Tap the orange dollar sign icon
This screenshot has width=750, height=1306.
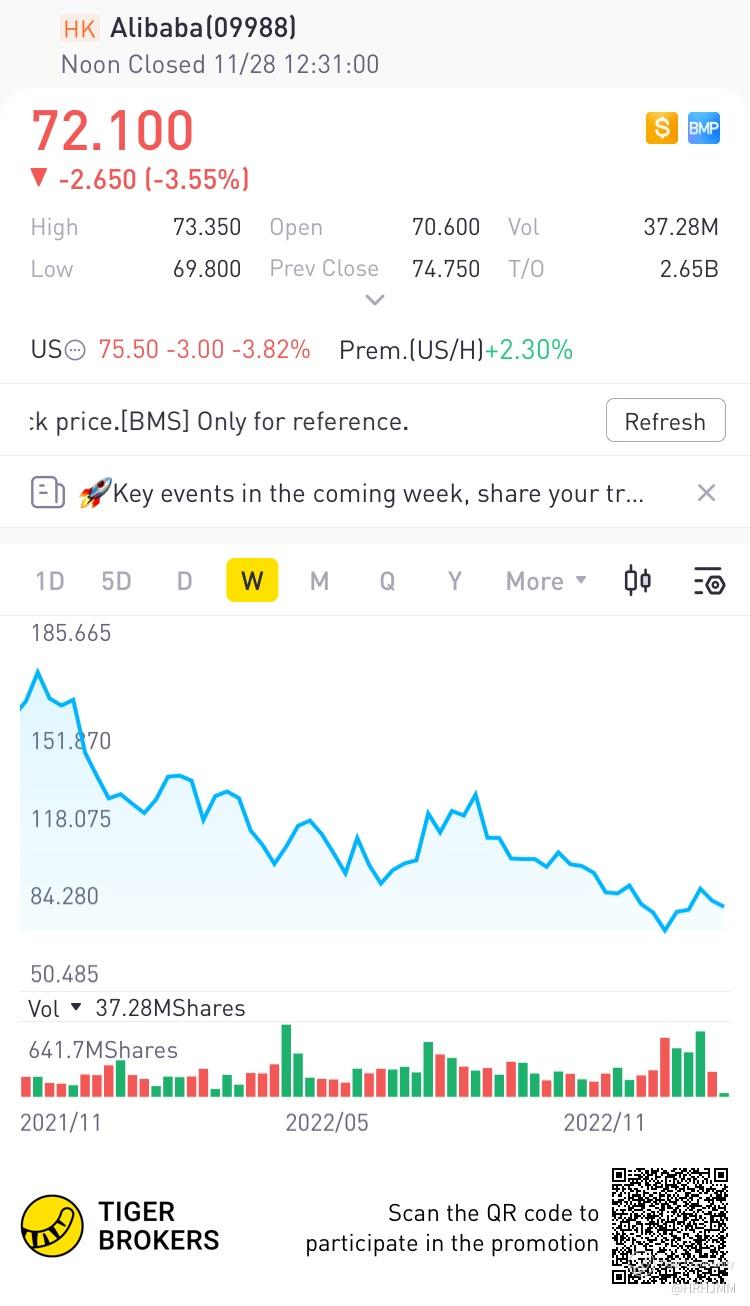[x=661, y=128]
